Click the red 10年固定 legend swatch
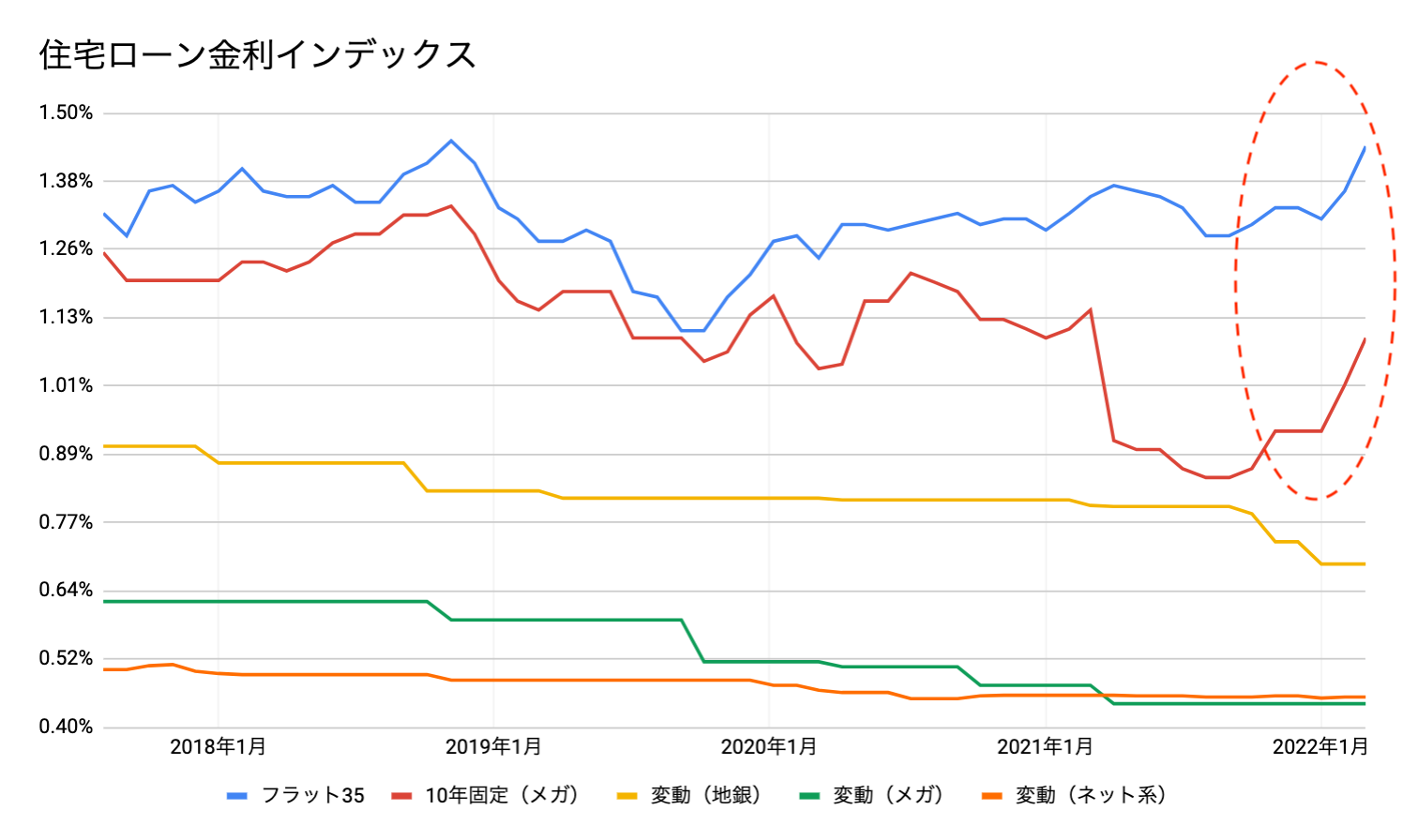This screenshot has height=840, width=1403. pos(401,796)
